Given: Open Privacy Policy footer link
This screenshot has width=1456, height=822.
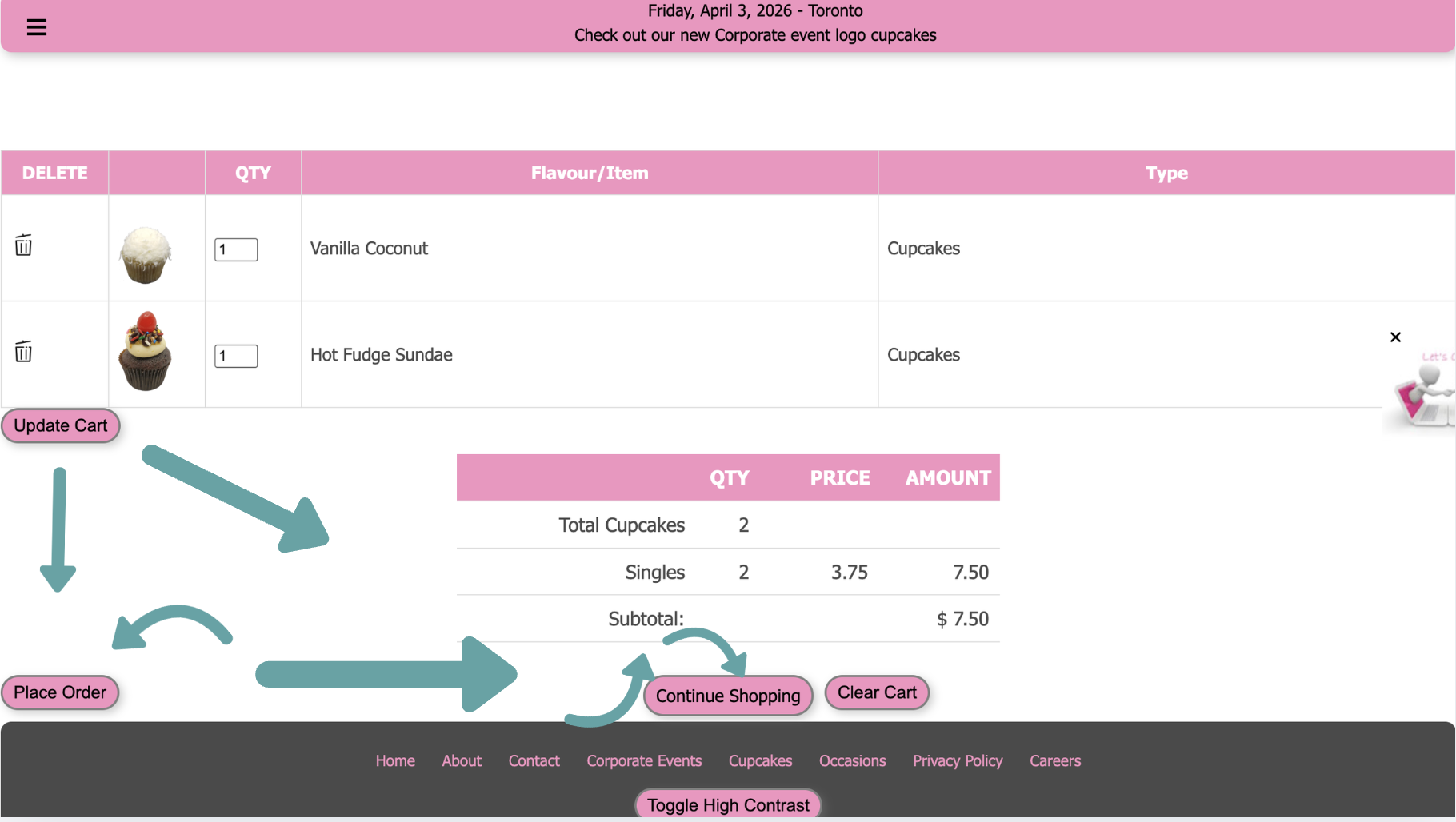Looking at the screenshot, I should click(958, 760).
